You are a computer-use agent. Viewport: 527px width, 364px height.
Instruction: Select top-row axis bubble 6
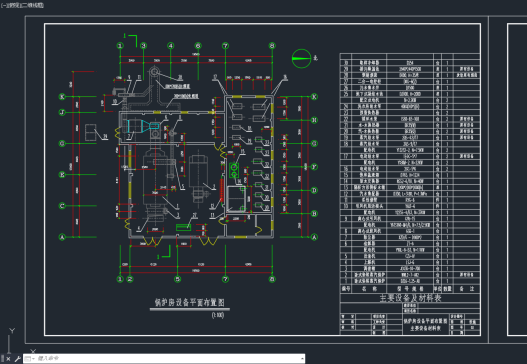198,46
